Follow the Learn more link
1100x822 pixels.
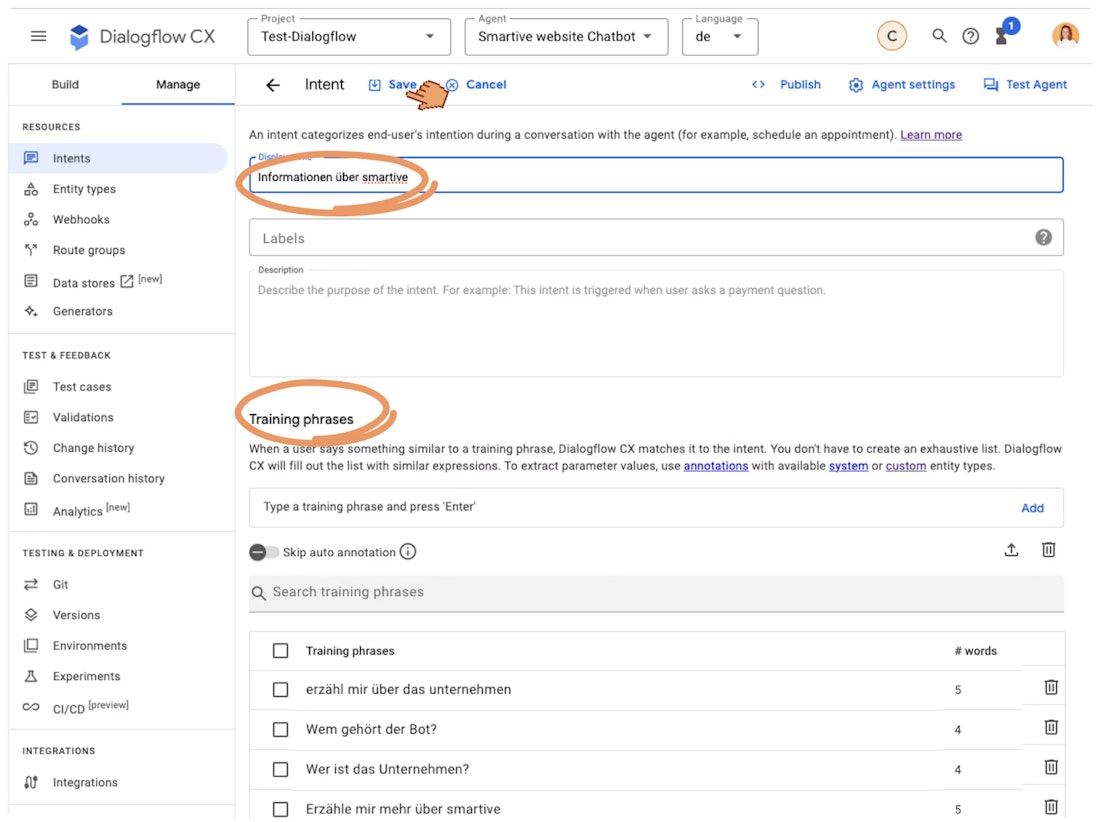(x=931, y=135)
